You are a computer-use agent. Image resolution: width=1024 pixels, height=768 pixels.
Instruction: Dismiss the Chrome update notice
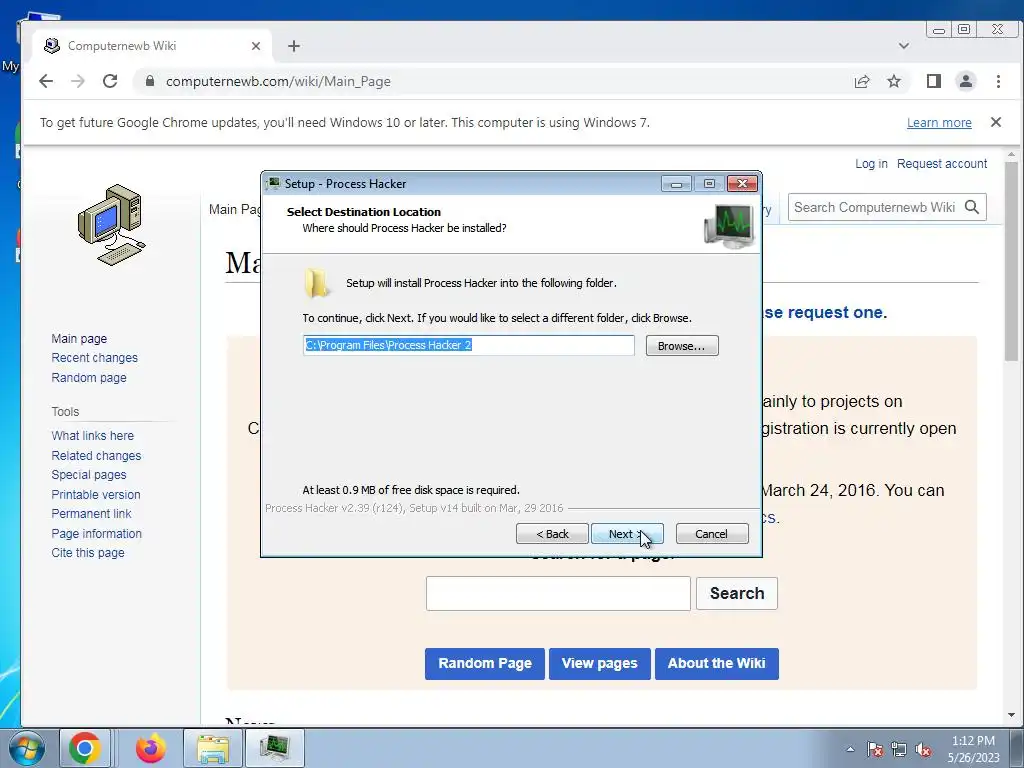(996, 122)
